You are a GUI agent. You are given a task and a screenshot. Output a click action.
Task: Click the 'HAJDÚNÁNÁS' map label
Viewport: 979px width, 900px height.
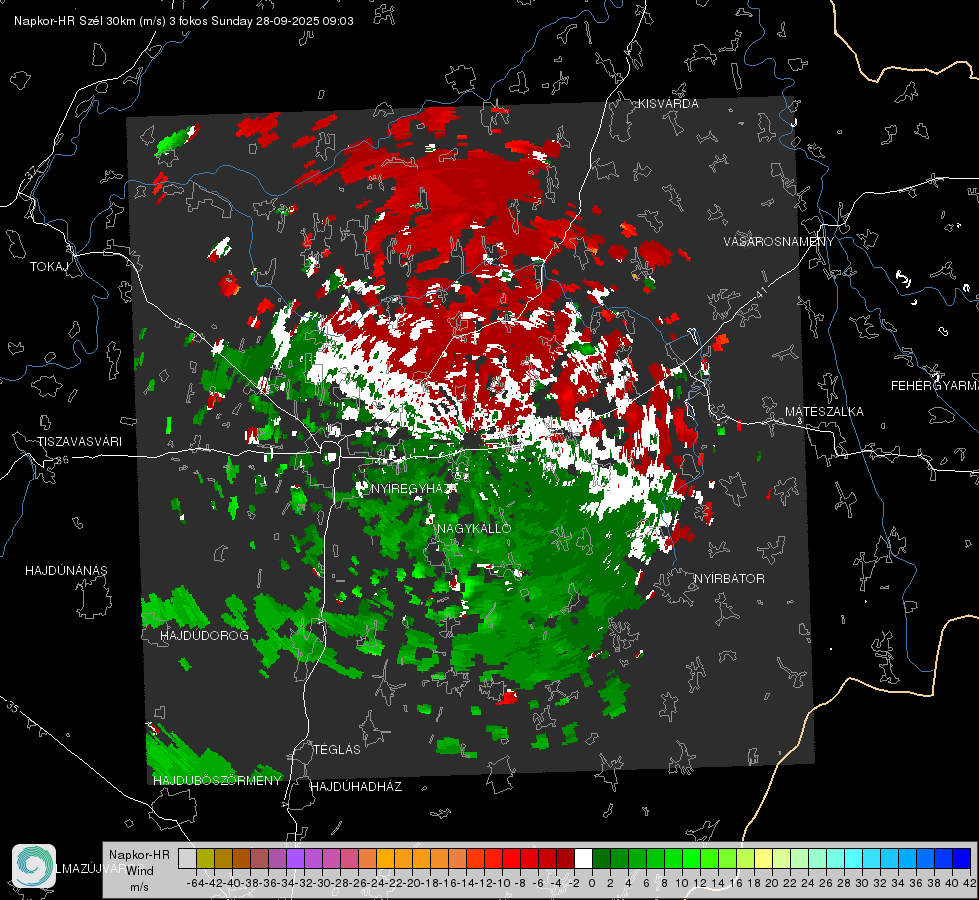pos(66,571)
